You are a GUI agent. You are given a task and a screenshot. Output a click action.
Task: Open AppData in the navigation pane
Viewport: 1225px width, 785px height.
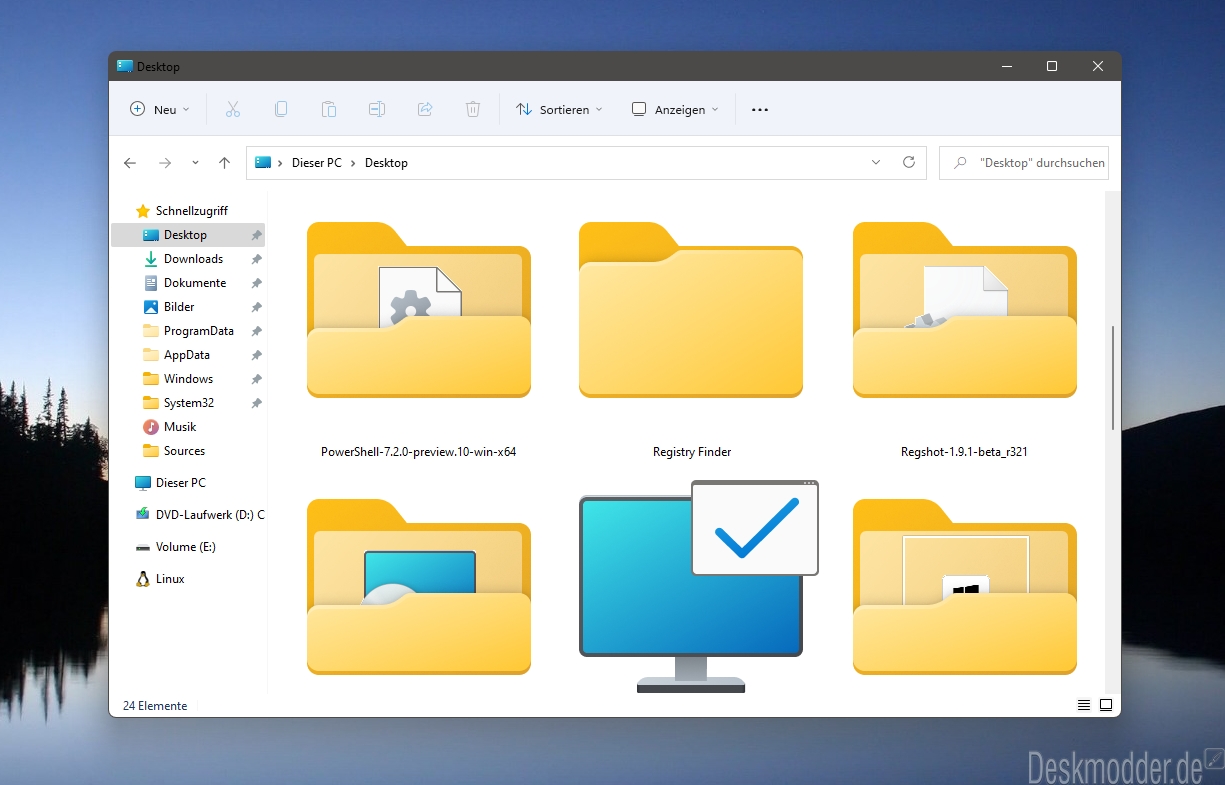188,355
